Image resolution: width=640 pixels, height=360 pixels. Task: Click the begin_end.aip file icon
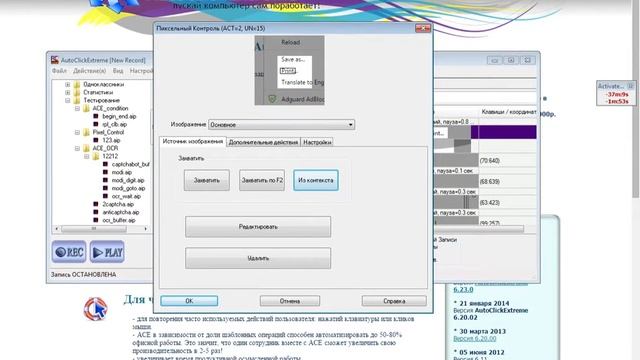coord(96,116)
